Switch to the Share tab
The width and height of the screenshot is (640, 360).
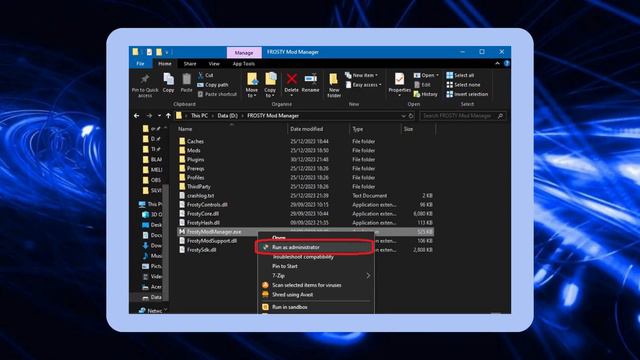tap(190, 64)
